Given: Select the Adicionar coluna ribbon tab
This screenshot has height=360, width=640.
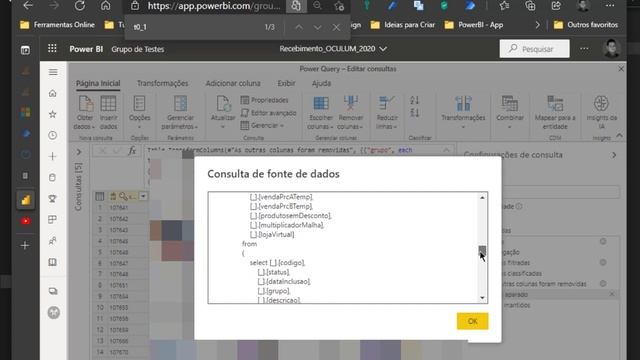Looking at the screenshot, I should (x=233, y=83).
